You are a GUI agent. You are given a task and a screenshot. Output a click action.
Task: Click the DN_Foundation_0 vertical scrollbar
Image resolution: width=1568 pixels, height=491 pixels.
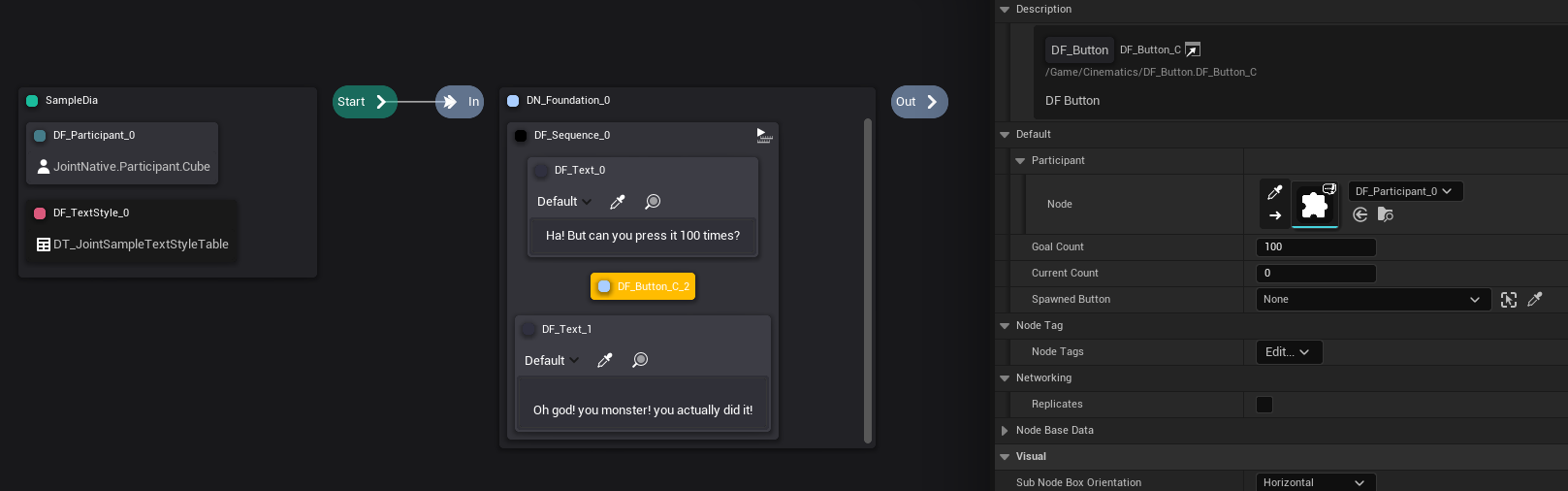click(x=868, y=279)
